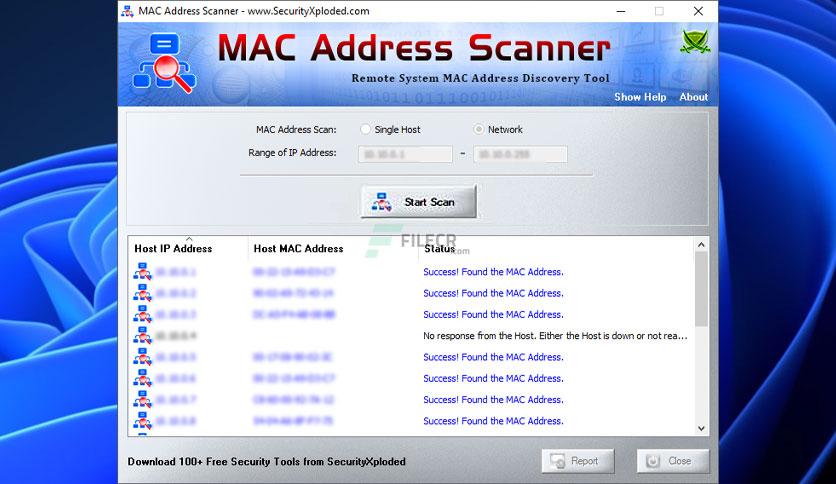836x484 pixels.
Task: Click the host icon in the first result row
Action: pyautogui.click(x=142, y=272)
